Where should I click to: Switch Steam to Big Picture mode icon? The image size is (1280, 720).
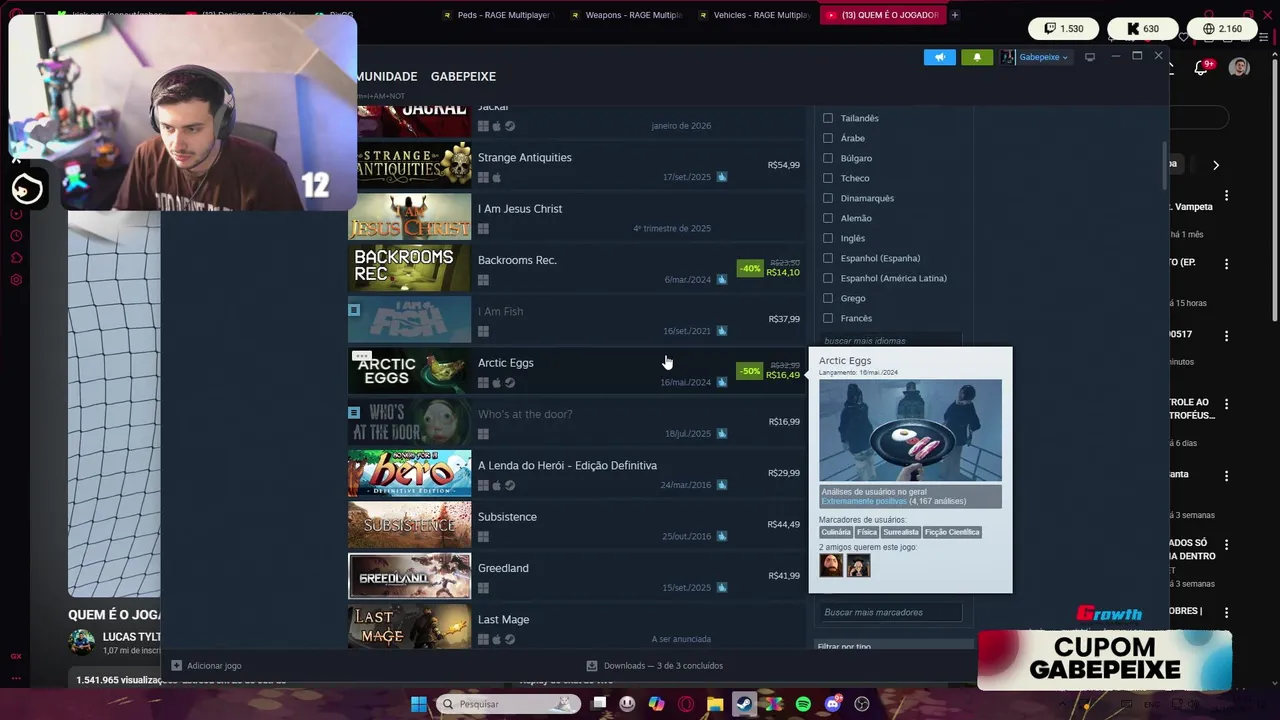click(1090, 57)
